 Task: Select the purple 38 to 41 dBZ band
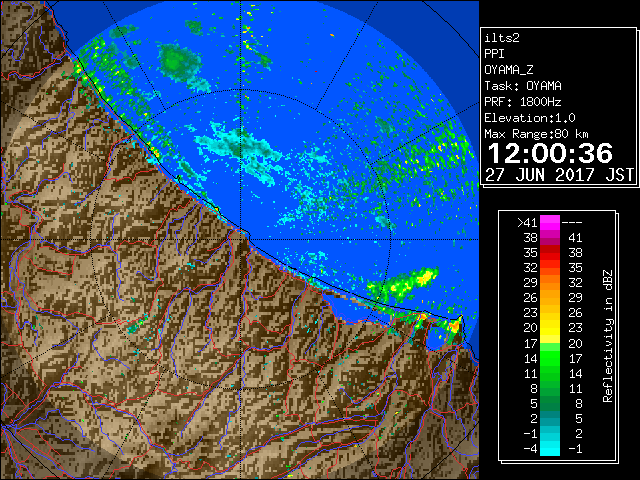point(550,238)
